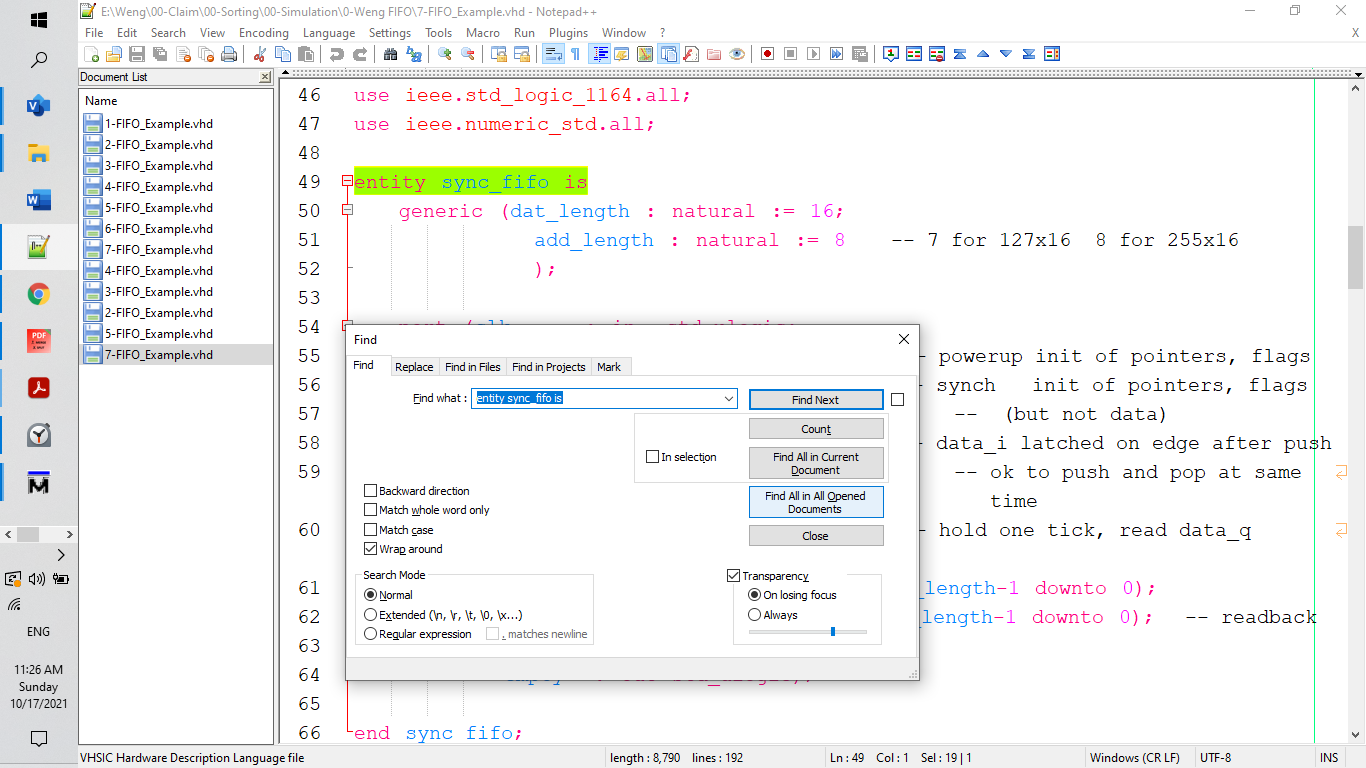Click the Windows Start button

pos(39,20)
